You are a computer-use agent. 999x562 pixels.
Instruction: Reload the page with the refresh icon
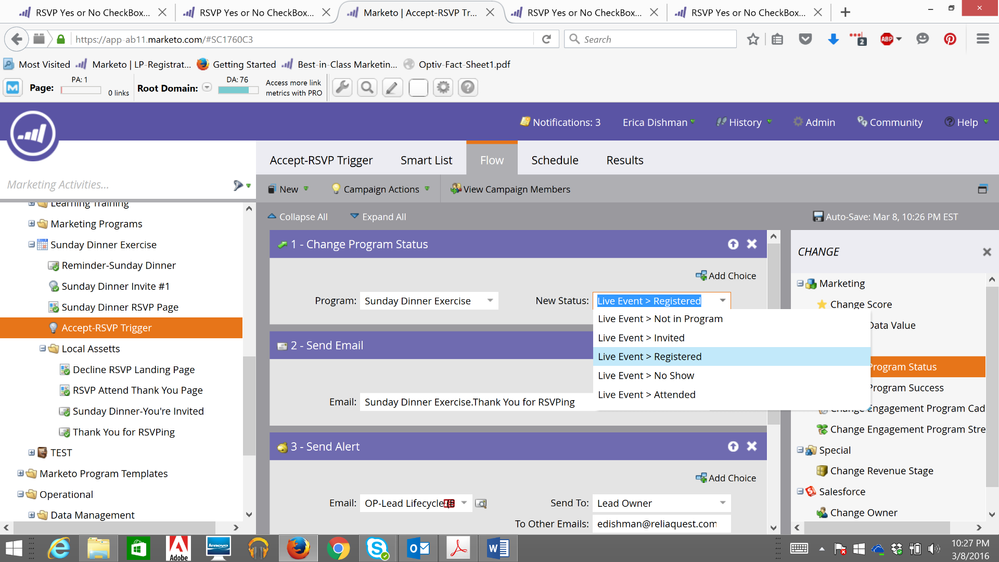(546, 39)
